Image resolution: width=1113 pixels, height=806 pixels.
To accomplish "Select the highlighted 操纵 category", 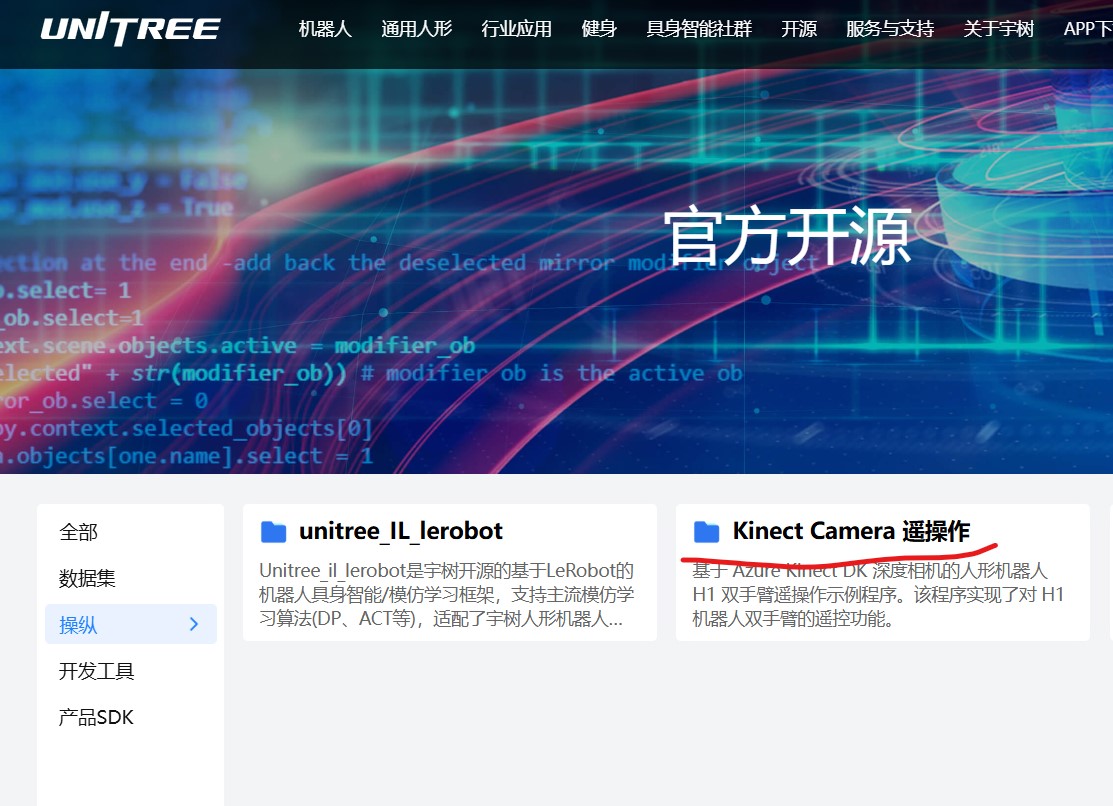I will click(131, 624).
